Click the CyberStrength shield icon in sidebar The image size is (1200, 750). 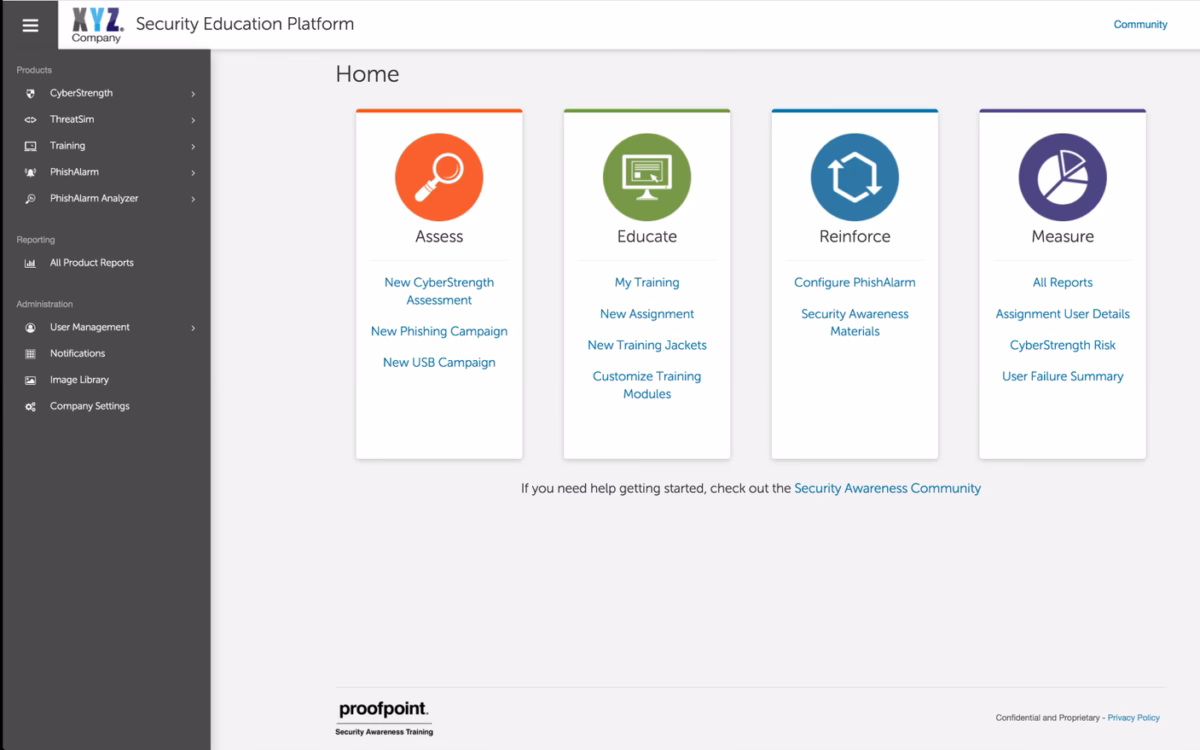[29, 92]
